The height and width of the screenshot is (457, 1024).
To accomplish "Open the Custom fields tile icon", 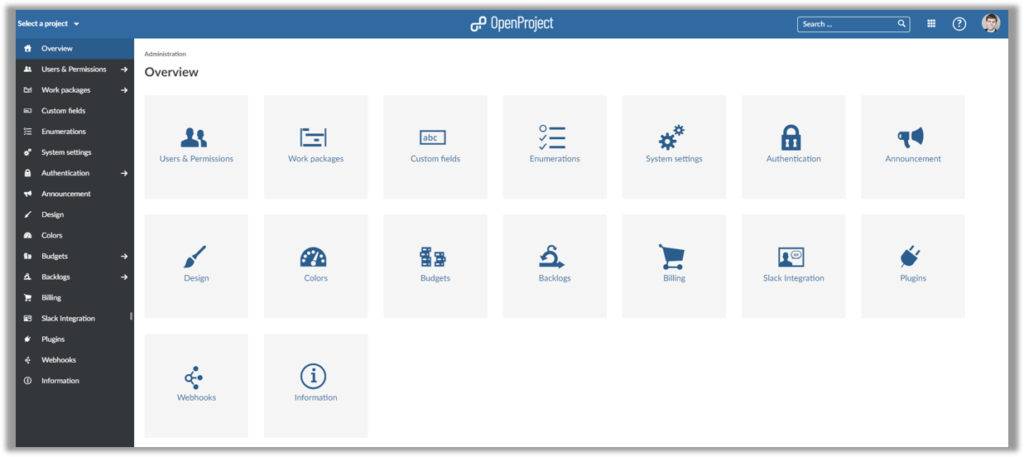I will (434, 138).
